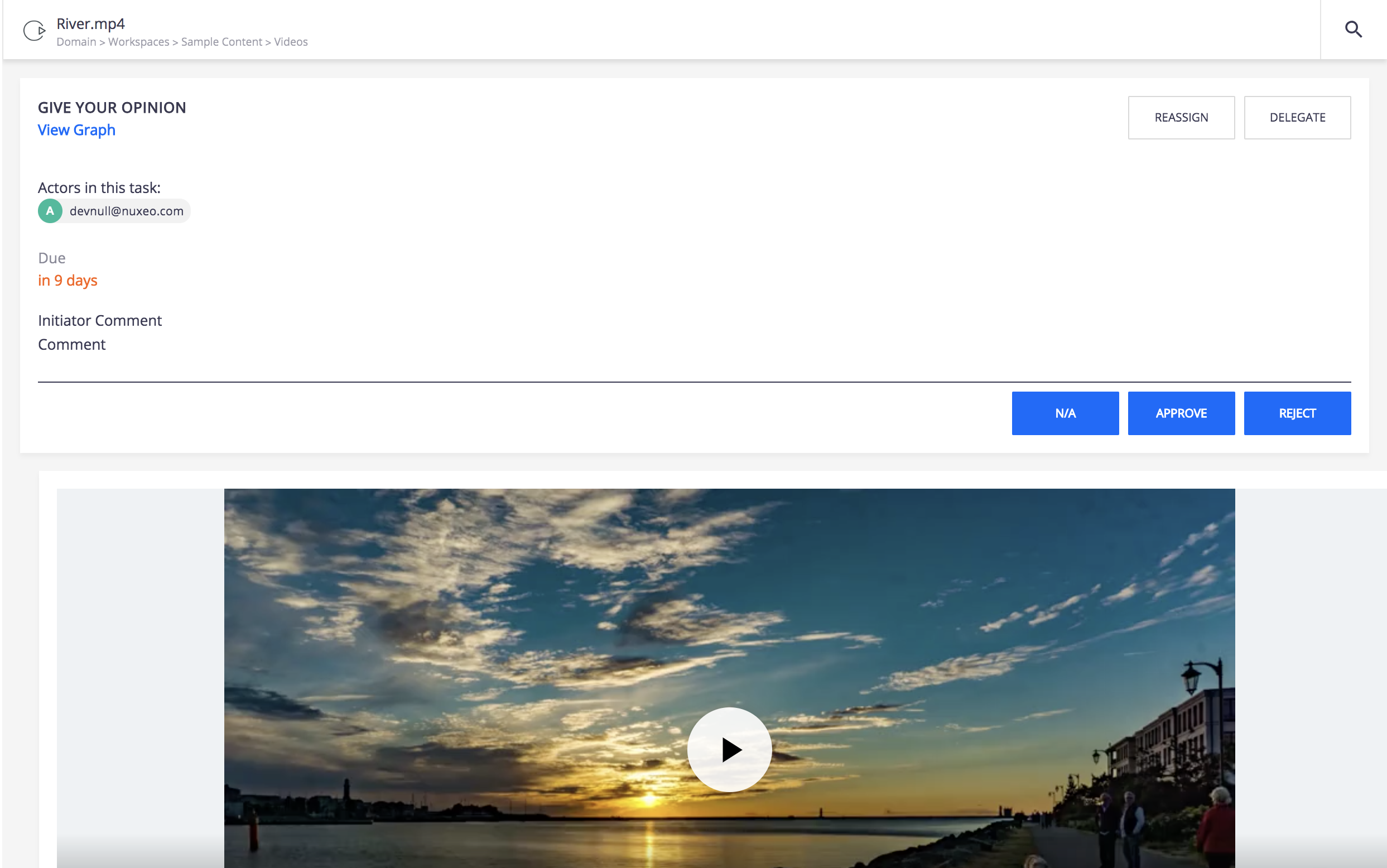Reject the task with REJECT button
The image size is (1387, 868).
coord(1297,413)
